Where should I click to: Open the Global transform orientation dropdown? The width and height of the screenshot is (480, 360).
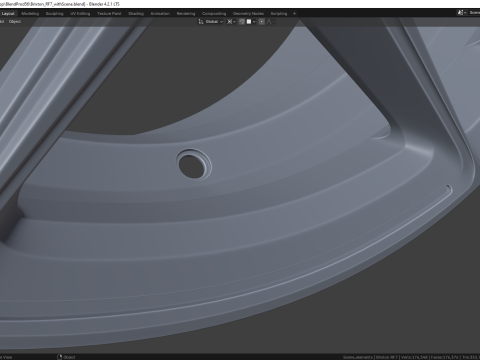pyautogui.click(x=214, y=22)
